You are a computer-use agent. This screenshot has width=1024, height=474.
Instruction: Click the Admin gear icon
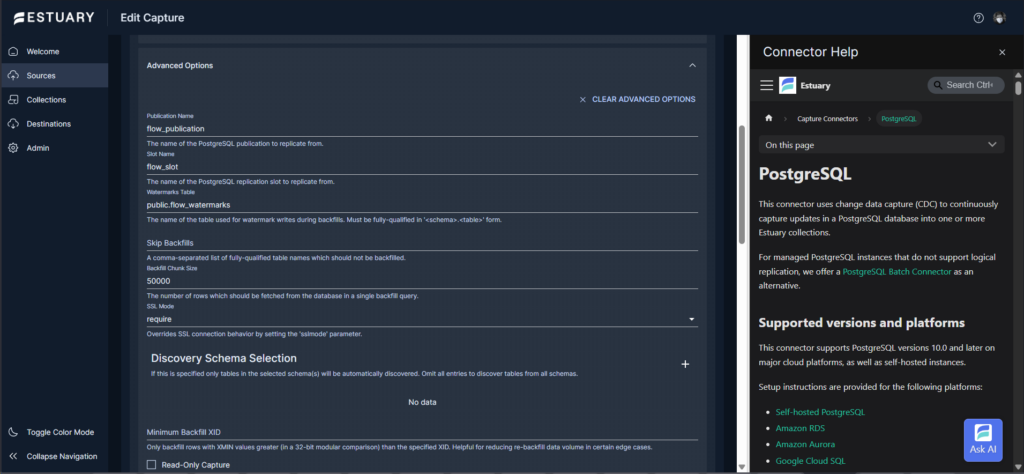13,148
